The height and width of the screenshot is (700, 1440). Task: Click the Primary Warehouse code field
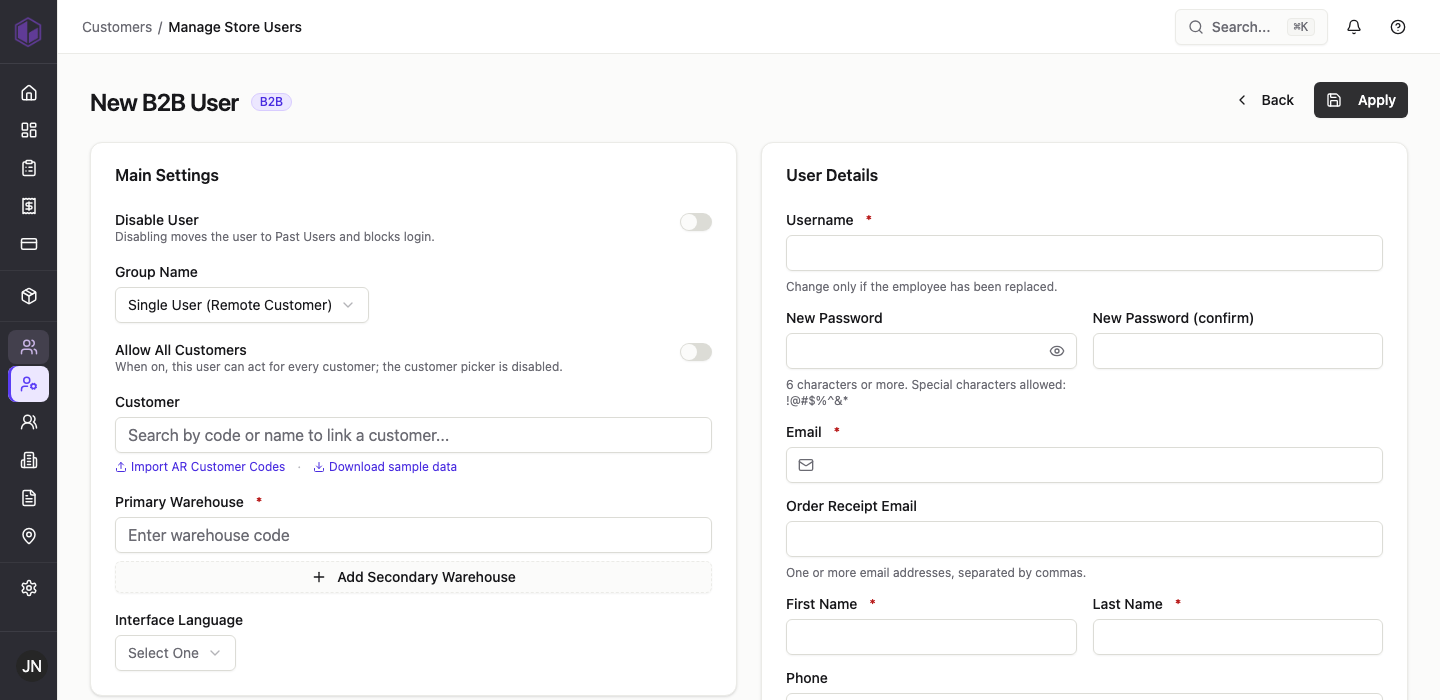click(413, 535)
